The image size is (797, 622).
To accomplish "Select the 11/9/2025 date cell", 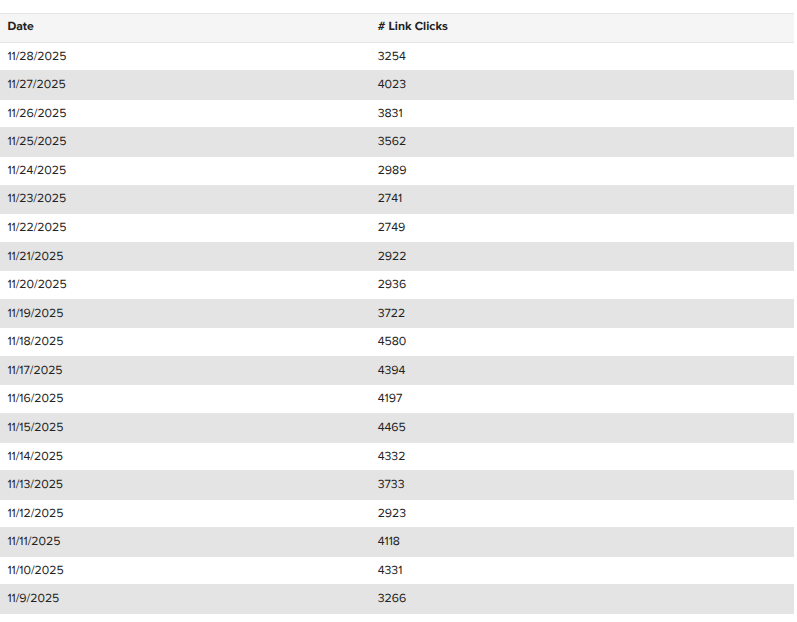I will point(33,598).
